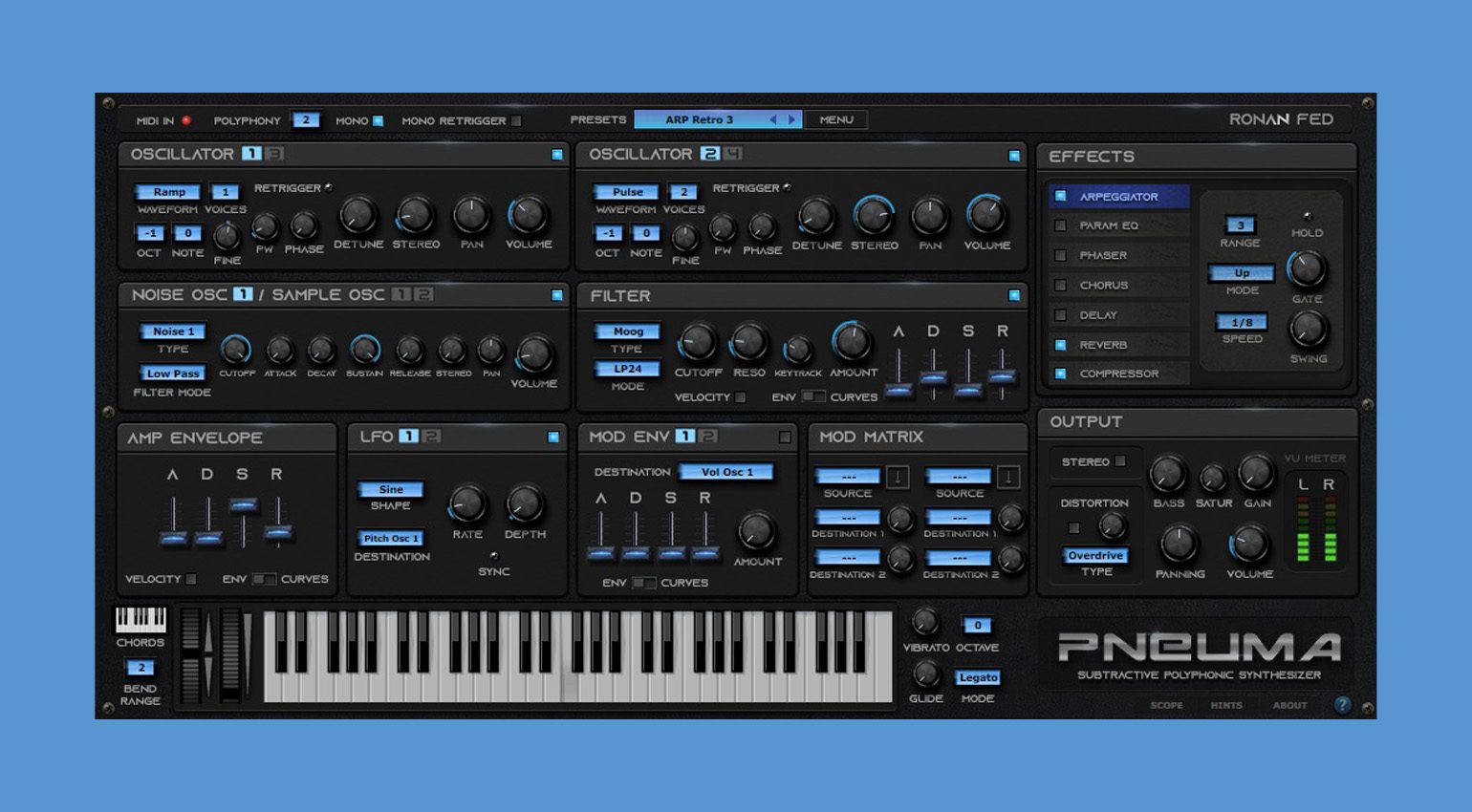Screen dimensions: 1472x812
Task: Enable the Distortion checkbox
Action: (x=1073, y=527)
